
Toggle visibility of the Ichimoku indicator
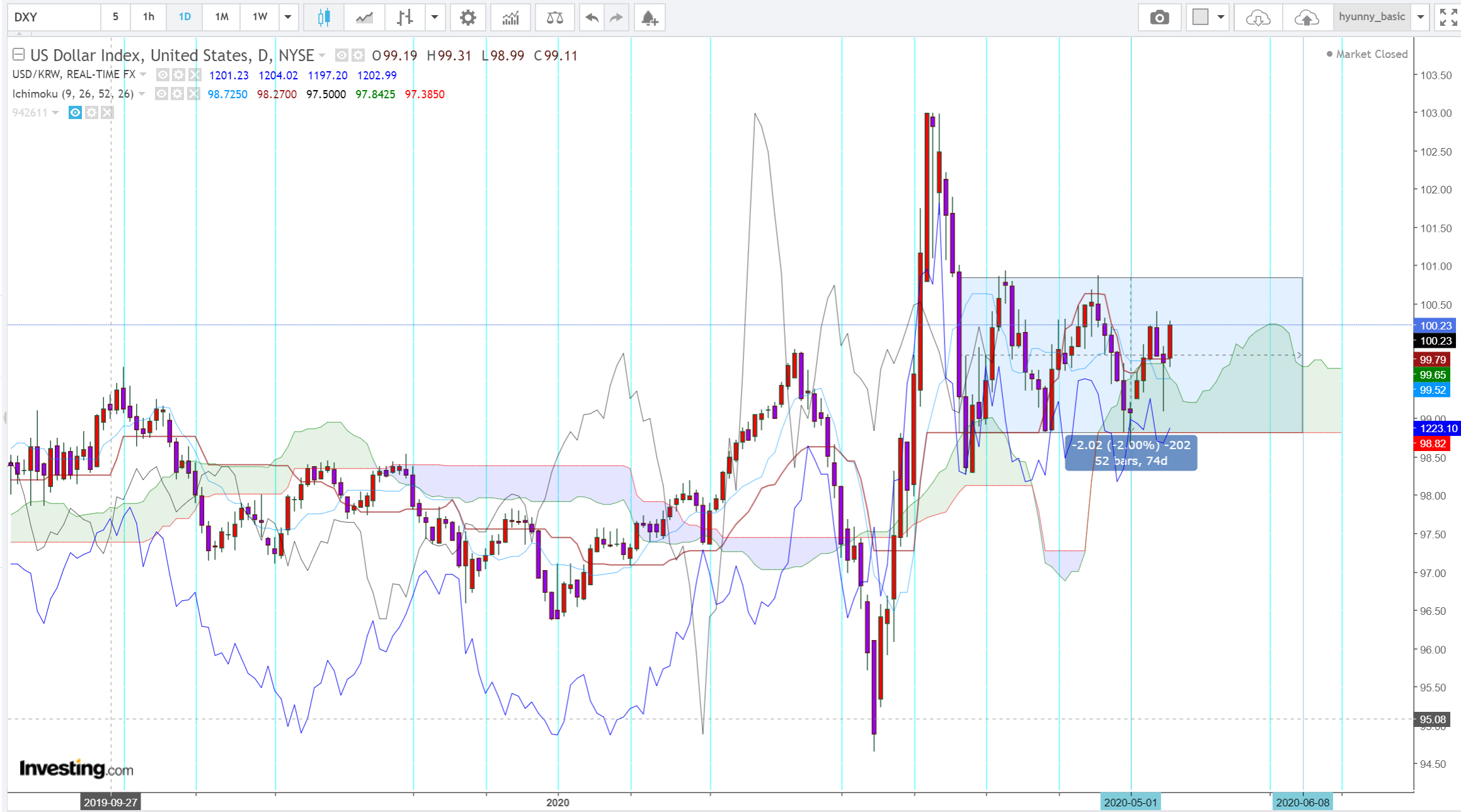(x=161, y=94)
